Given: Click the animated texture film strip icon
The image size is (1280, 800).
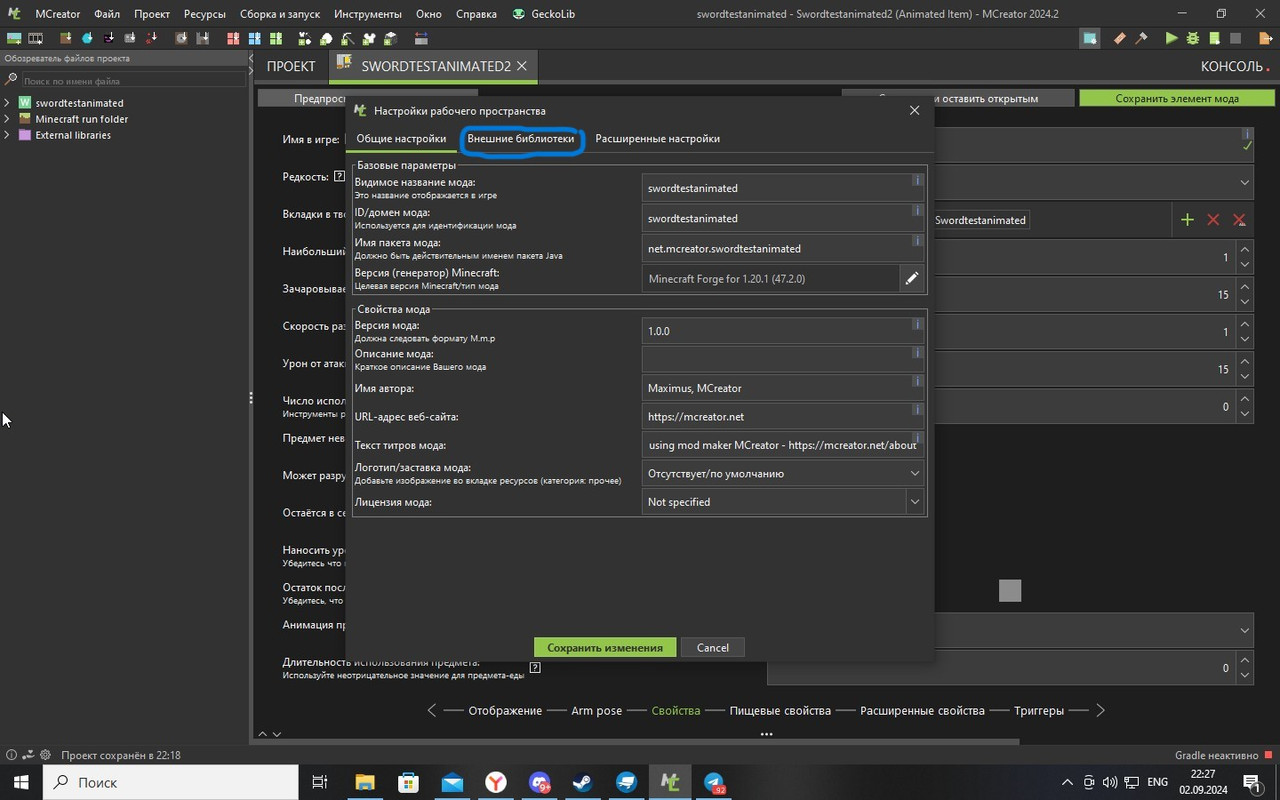Looking at the screenshot, I should [35, 39].
